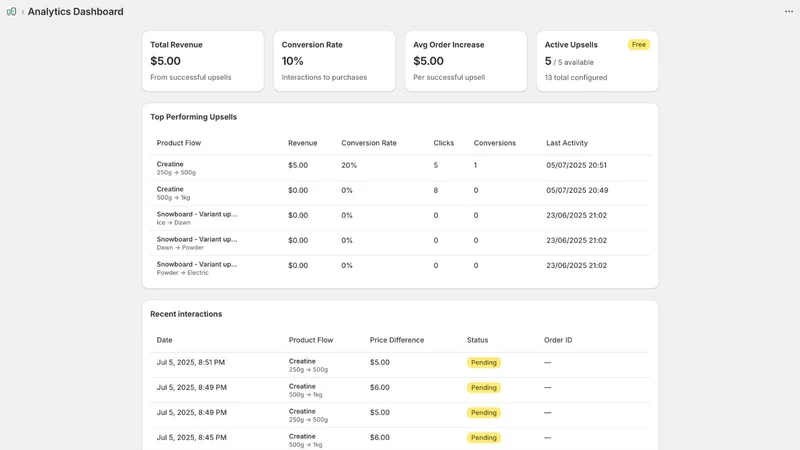Open the Avg Order Increase card
Image resolution: width=800 pixels, height=450 pixels.
(x=466, y=61)
